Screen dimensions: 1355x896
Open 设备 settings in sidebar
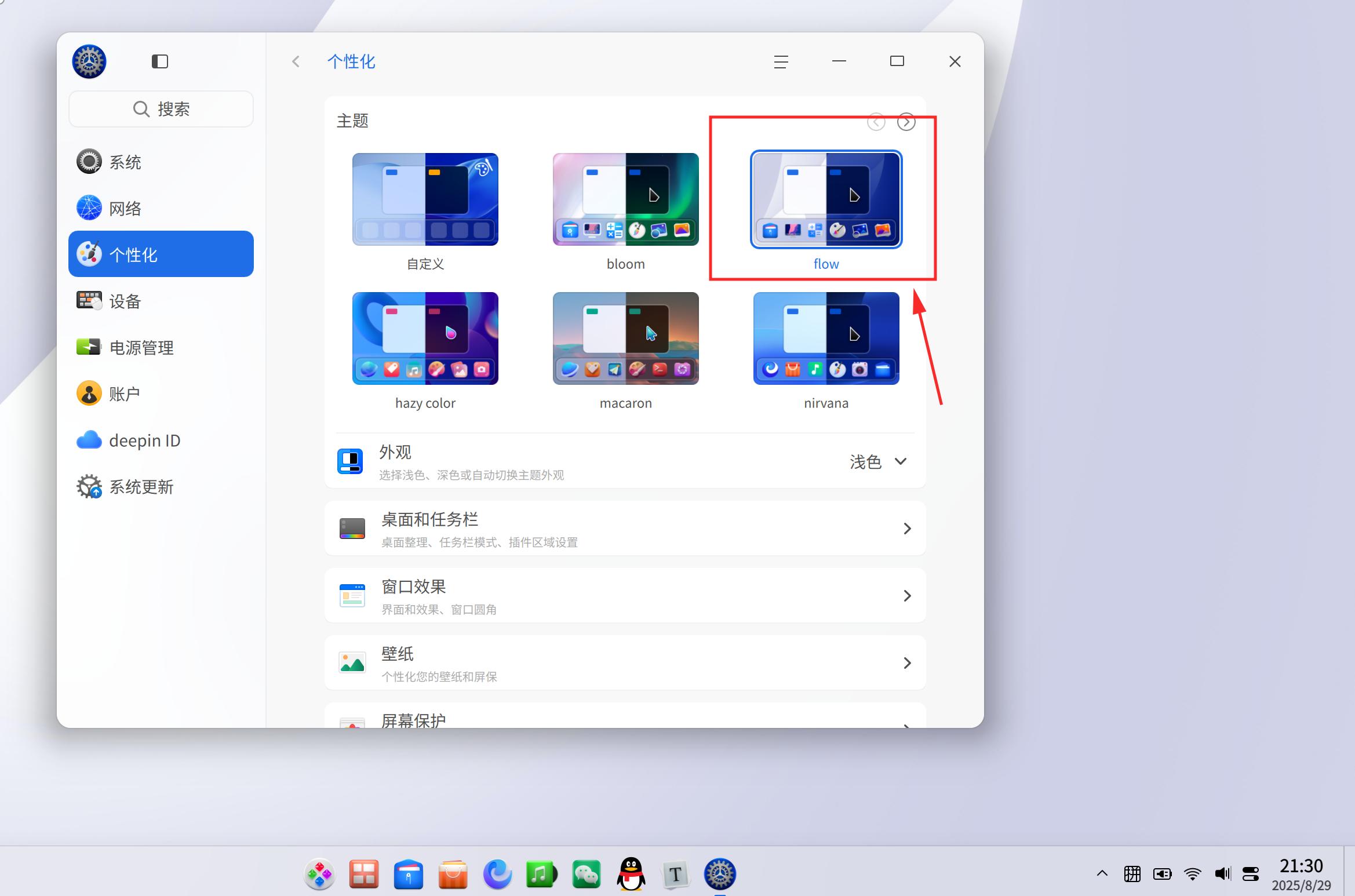tap(161, 301)
